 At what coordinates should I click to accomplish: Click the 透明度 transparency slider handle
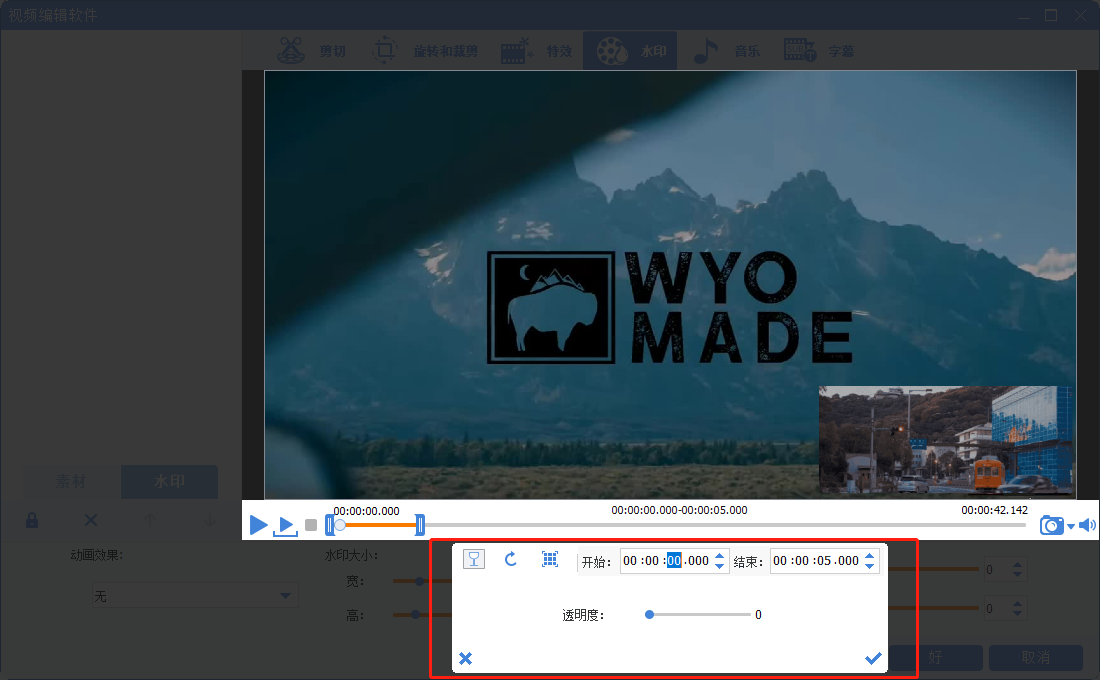pos(650,615)
